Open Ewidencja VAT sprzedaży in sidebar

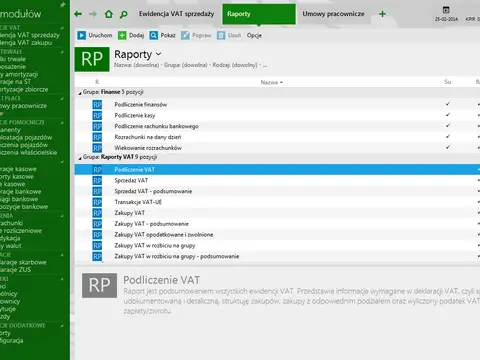[30, 35]
